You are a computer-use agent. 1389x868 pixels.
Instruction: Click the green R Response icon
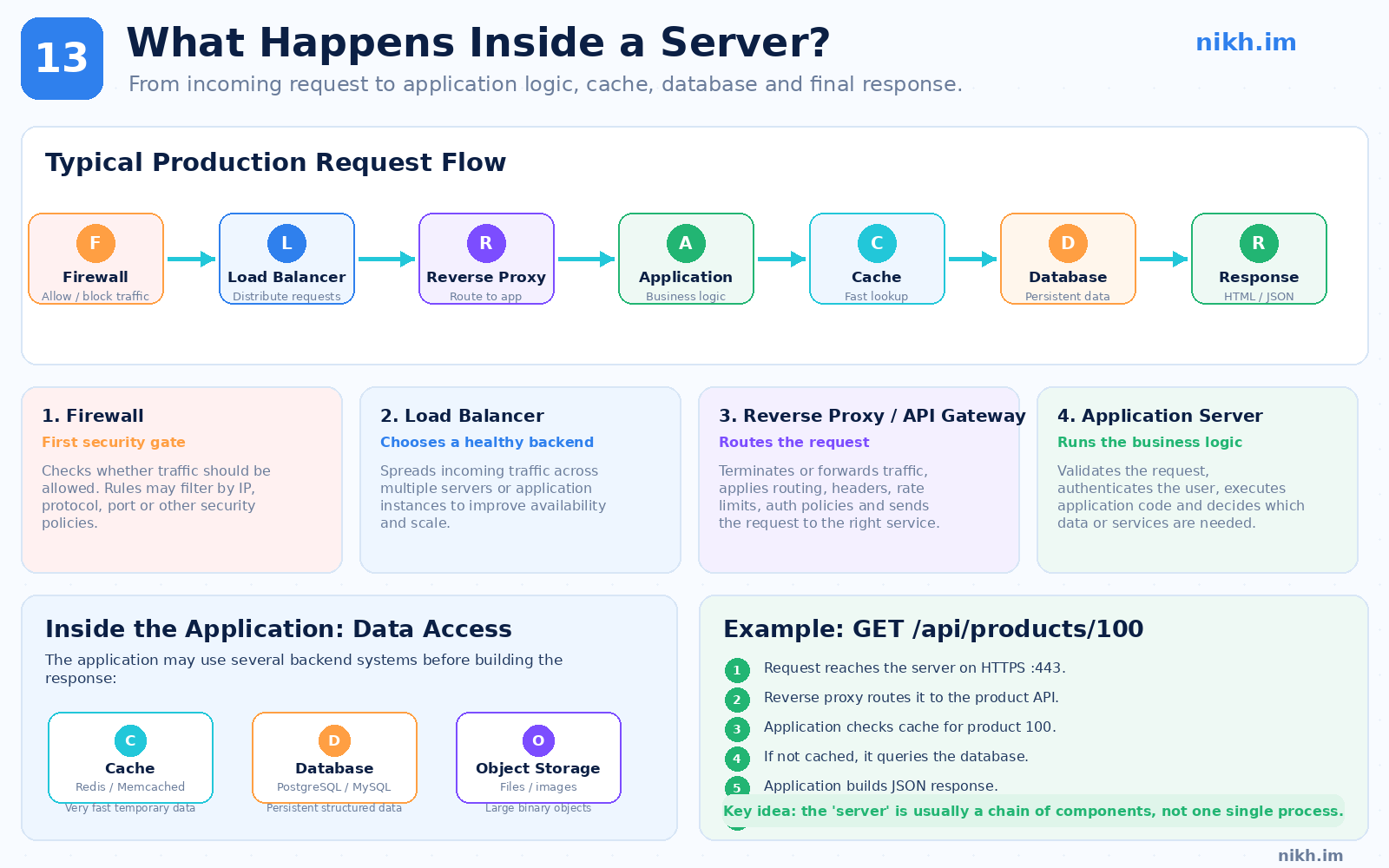[x=1259, y=243]
